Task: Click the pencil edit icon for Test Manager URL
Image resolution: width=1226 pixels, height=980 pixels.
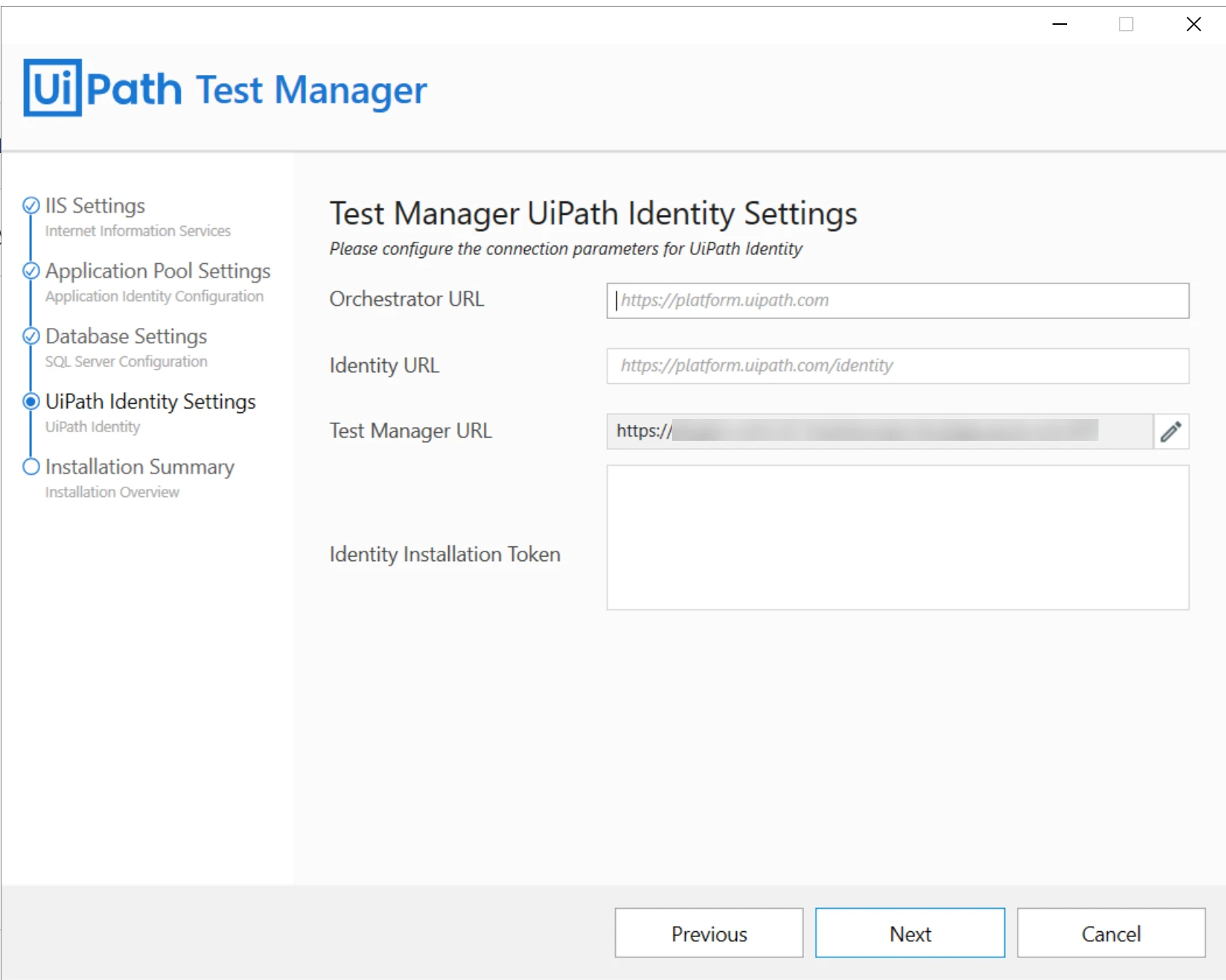Action: (x=1171, y=431)
